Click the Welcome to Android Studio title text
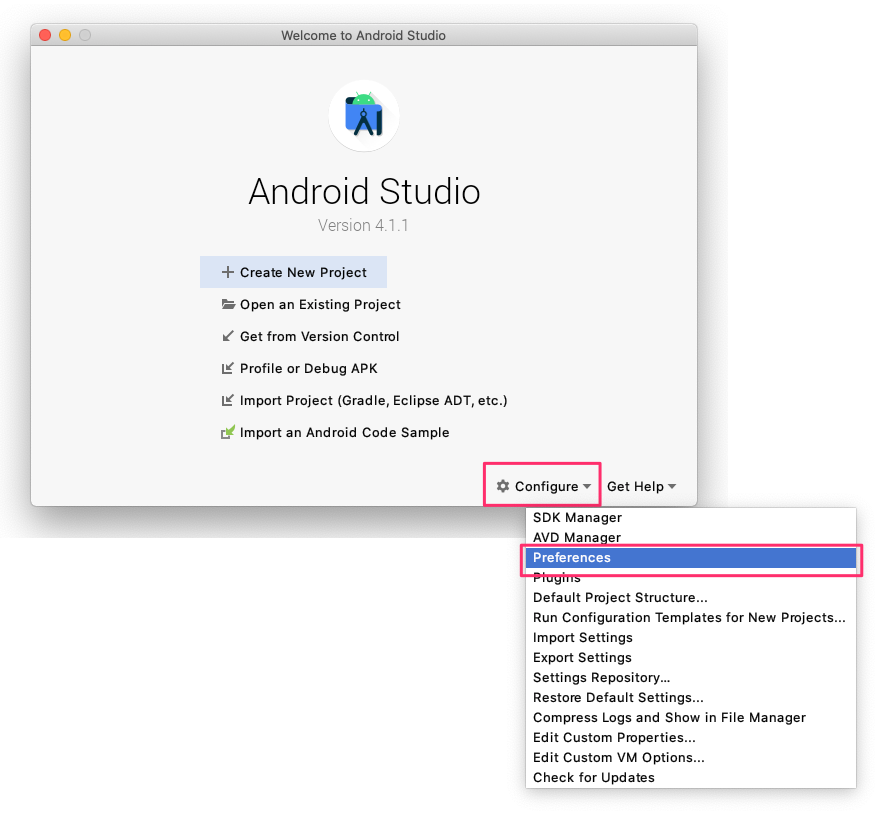 pyautogui.click(x=363, y=35)
